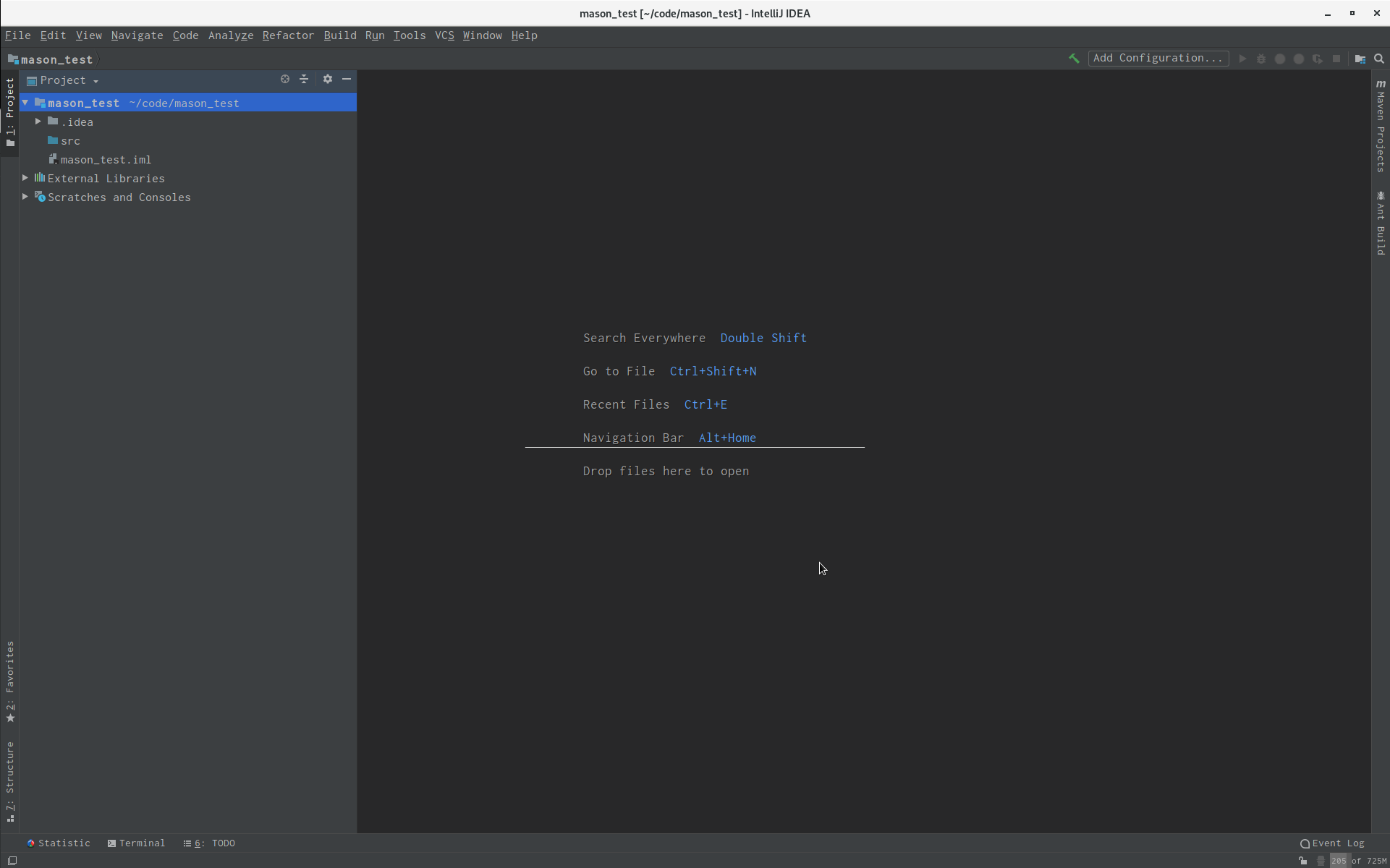Click the scroll-from-source target icon
The image size is (1390, 868).
coord(285,79)
